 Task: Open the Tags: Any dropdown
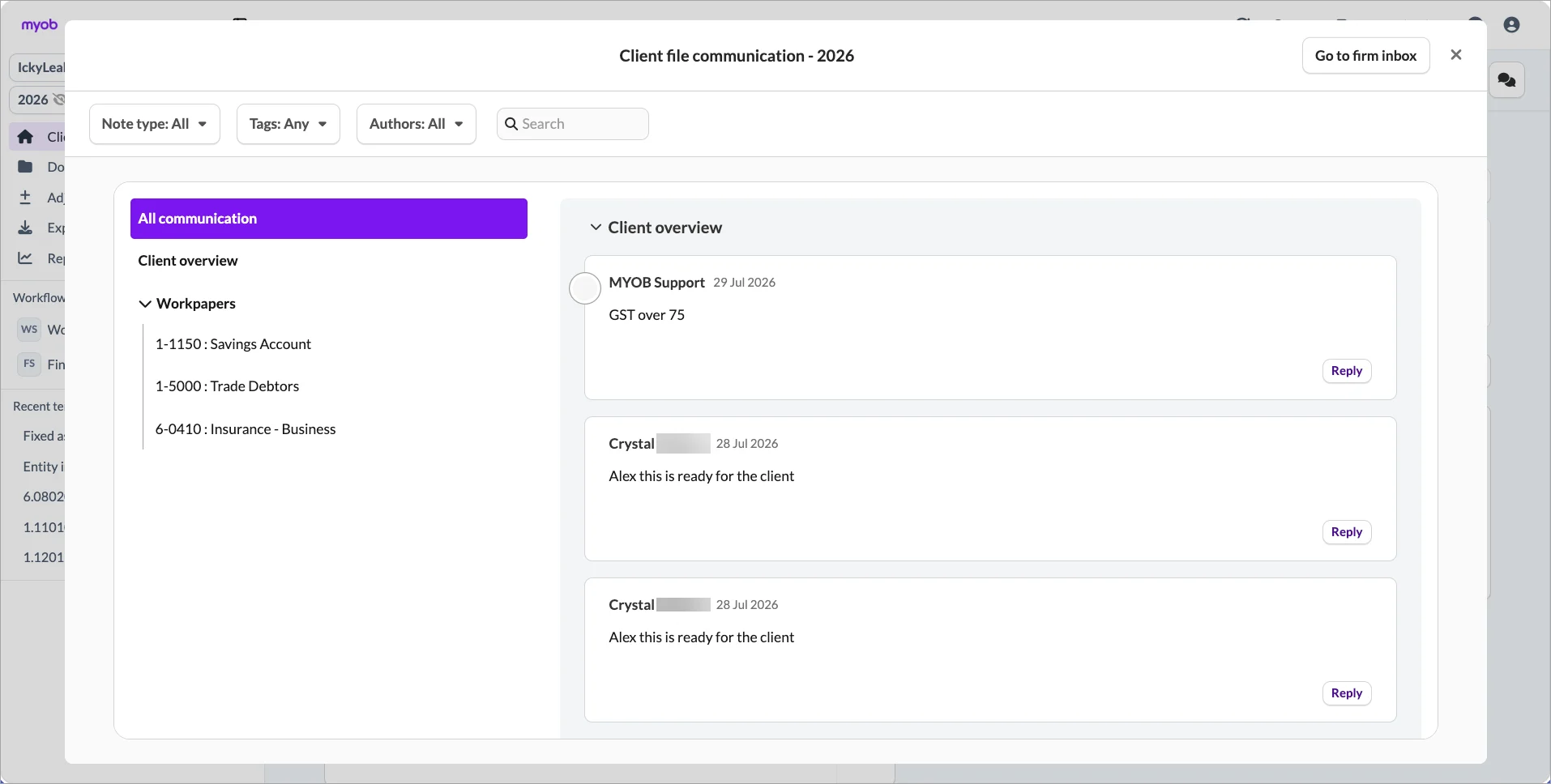pos(288,124)
